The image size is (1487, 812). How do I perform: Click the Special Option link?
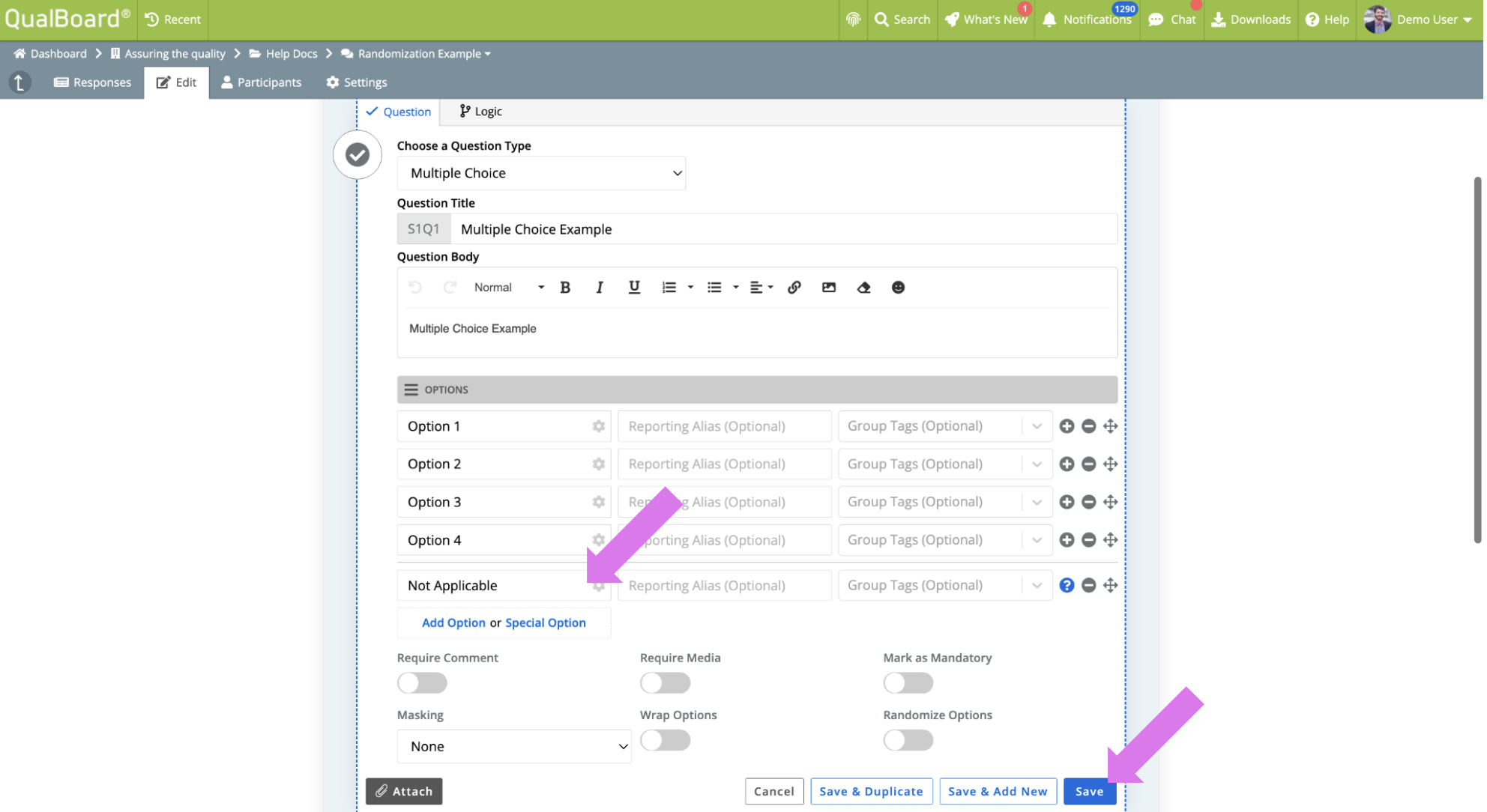pos(546,624)
